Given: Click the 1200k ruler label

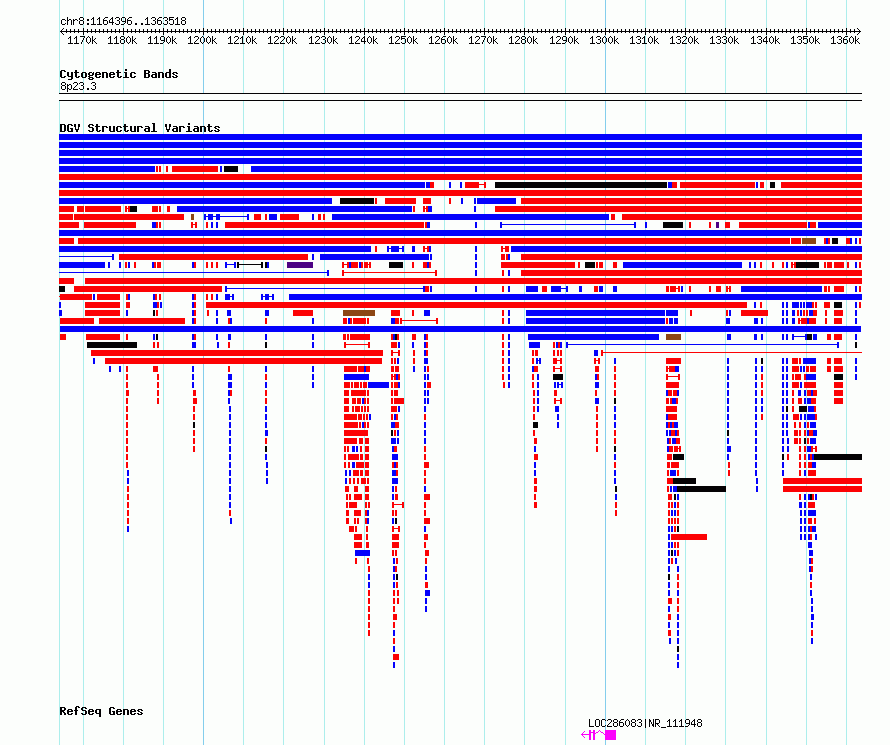Looking at the screenshot, I should [202, 40].
